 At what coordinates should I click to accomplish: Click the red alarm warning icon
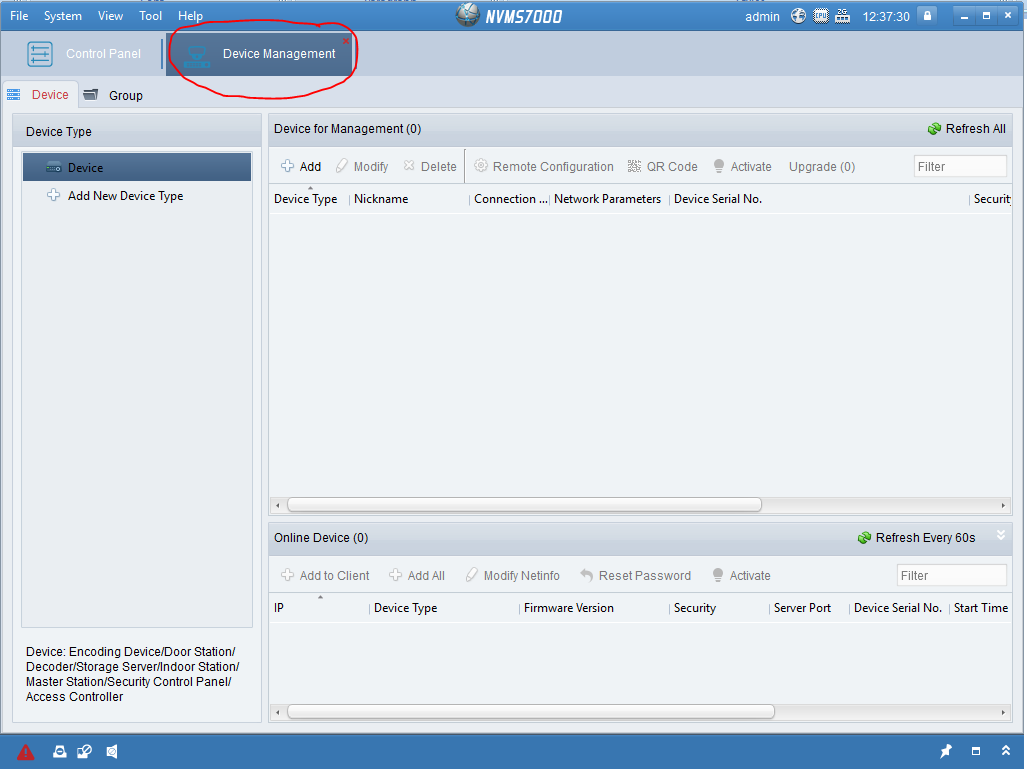26,752
